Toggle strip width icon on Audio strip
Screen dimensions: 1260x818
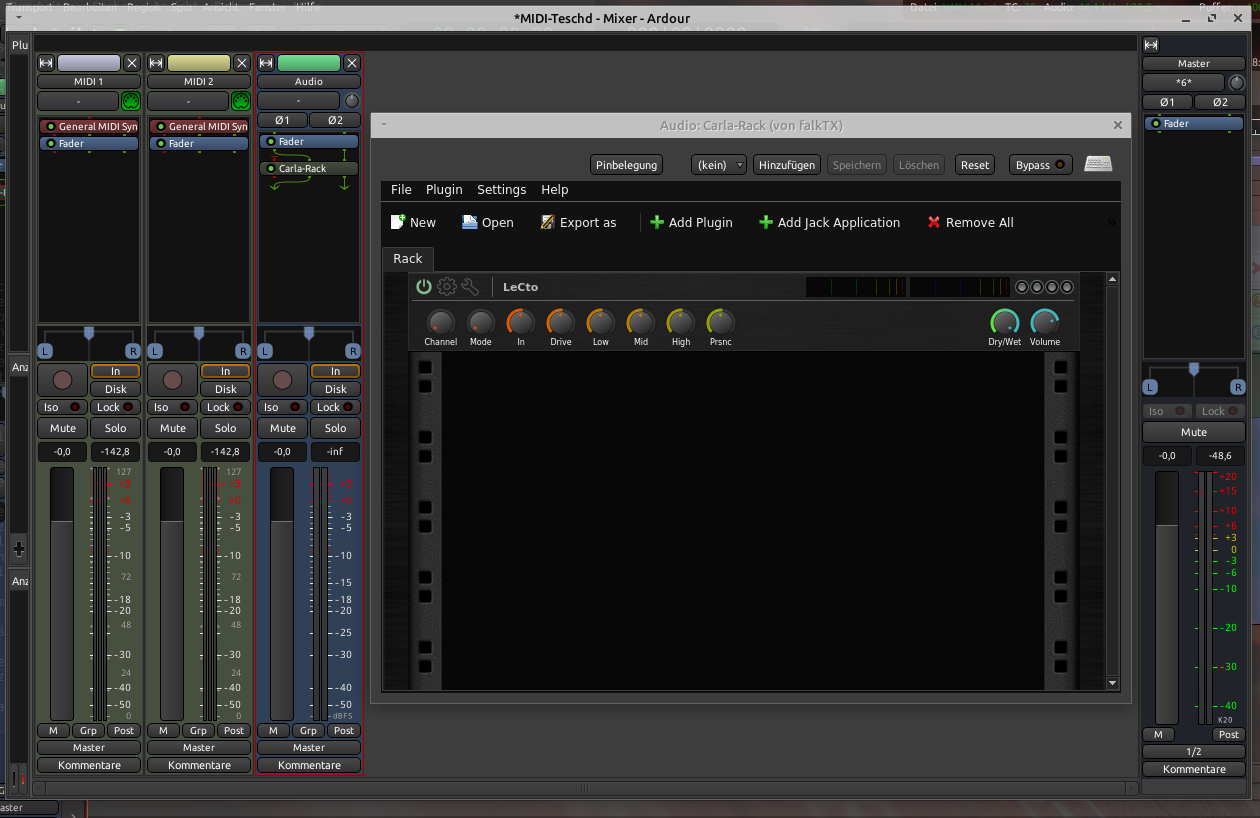(266, 63)
